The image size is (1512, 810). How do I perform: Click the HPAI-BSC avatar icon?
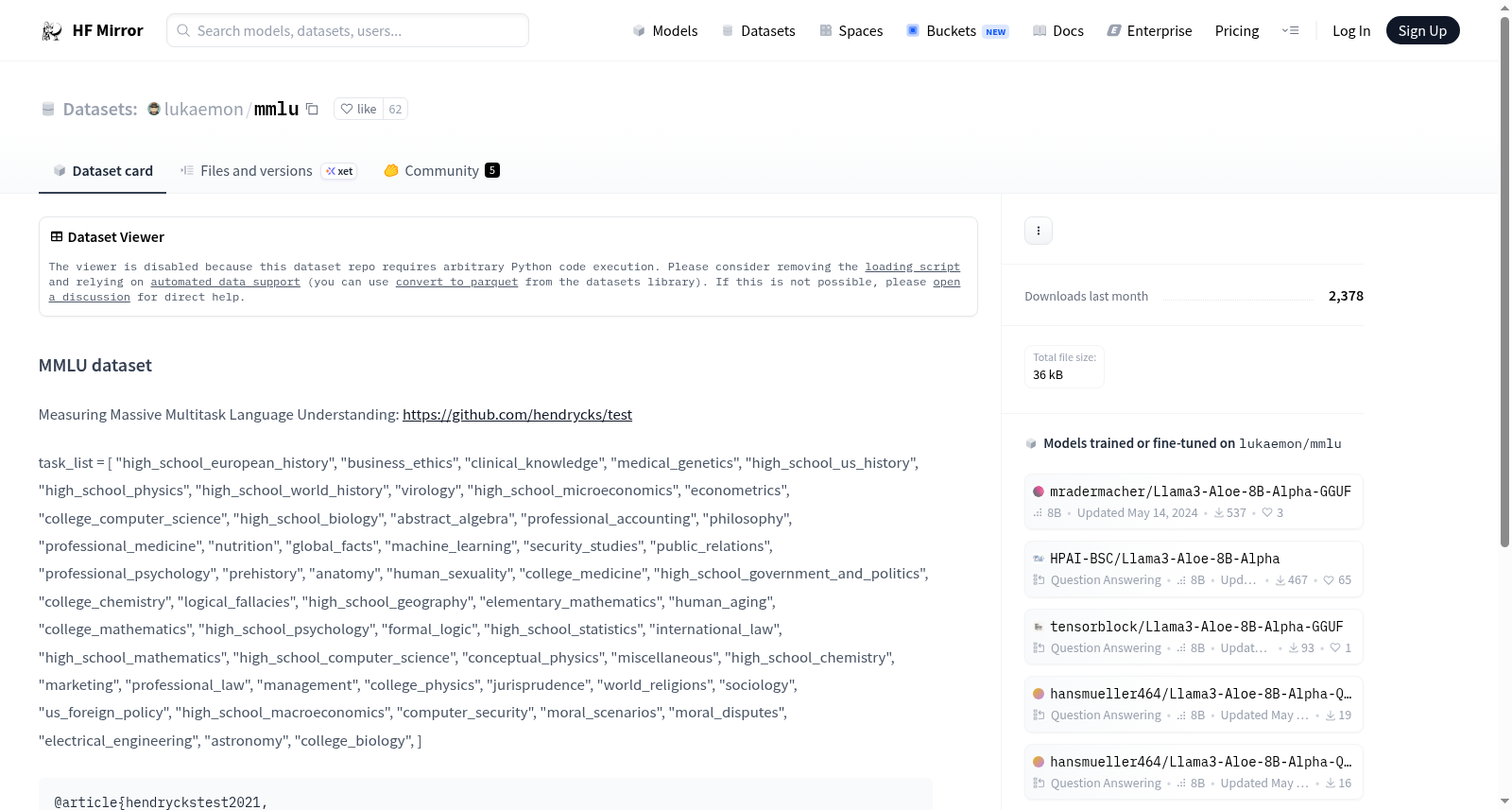pos(1038,559)
